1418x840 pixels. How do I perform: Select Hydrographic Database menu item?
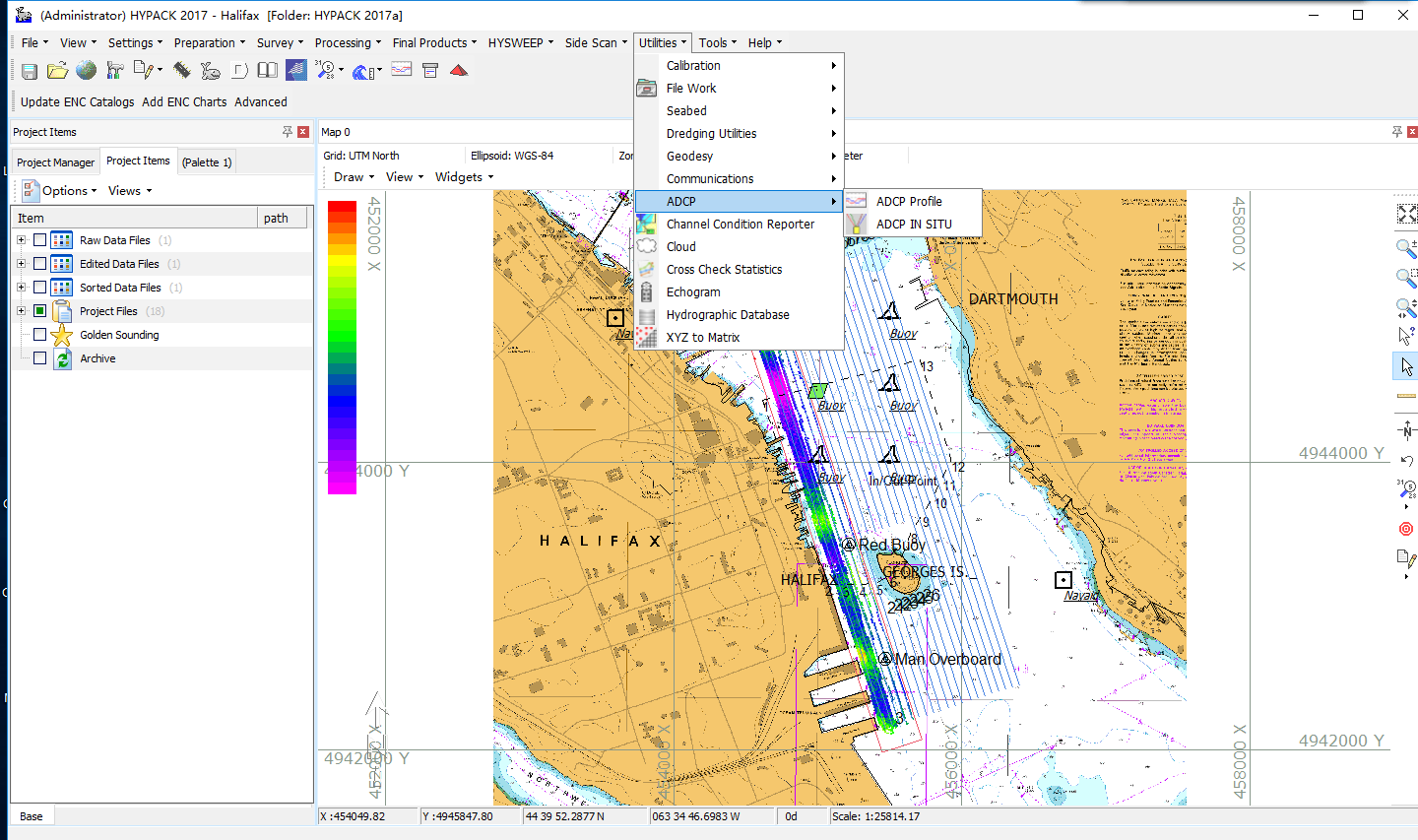click(739, 315)
